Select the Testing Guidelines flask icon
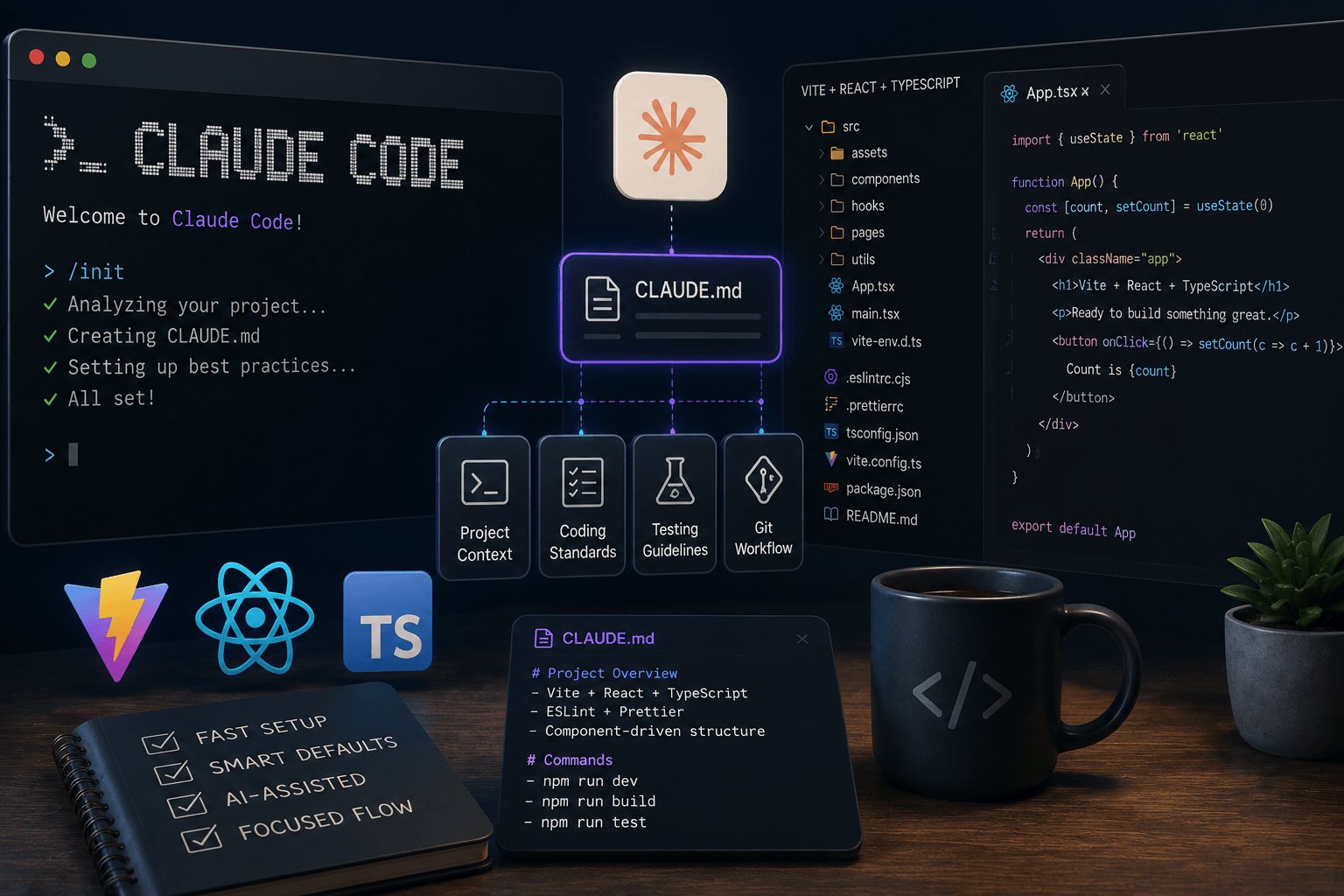Image resolution: width=1344 pixels, height=896 pixels. pos(675,481)
